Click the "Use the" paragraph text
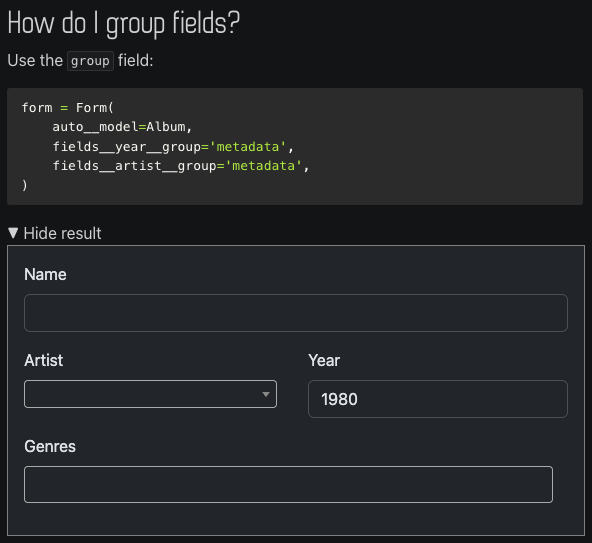This screenshot has width=592, height=543. click(35, 60)
